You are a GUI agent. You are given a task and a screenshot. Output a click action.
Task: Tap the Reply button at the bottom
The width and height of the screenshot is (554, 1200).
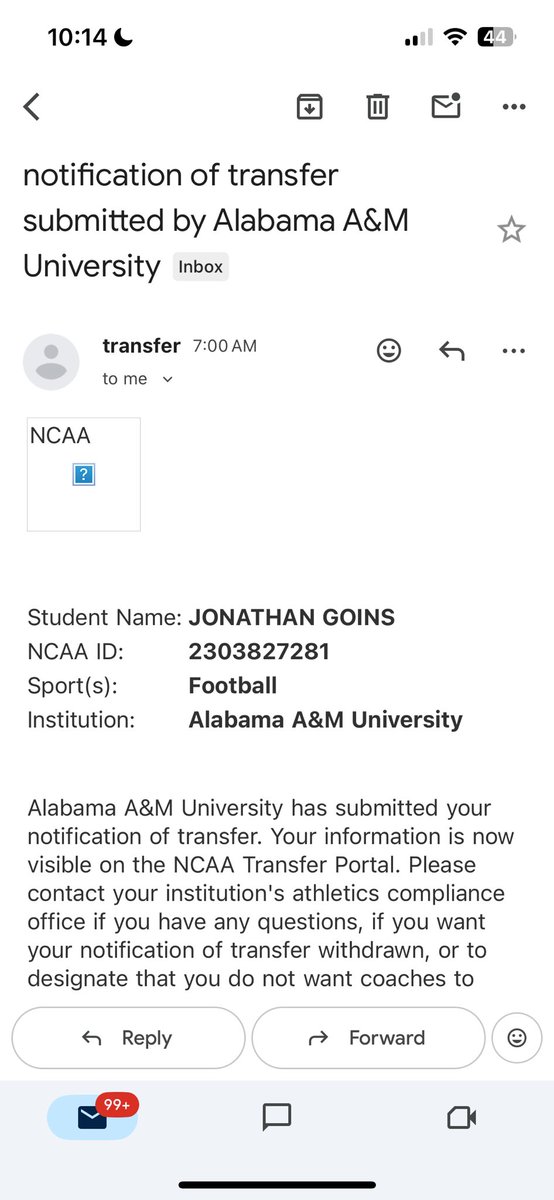[x=128, y=1038]
